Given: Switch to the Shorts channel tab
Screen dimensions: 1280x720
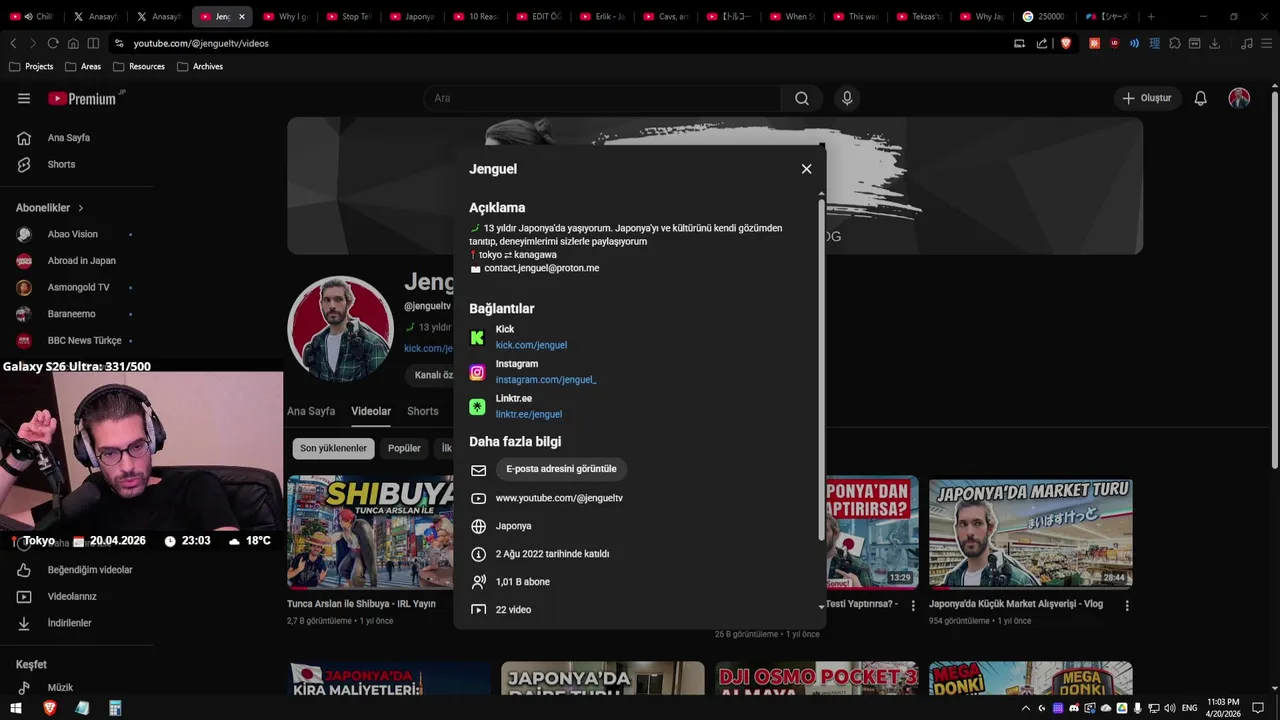Looking at the screenshot, I should (423, 411).
